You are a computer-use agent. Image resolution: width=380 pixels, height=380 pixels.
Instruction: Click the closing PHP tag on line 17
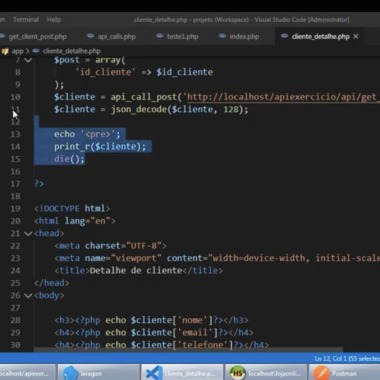[39, 184]
